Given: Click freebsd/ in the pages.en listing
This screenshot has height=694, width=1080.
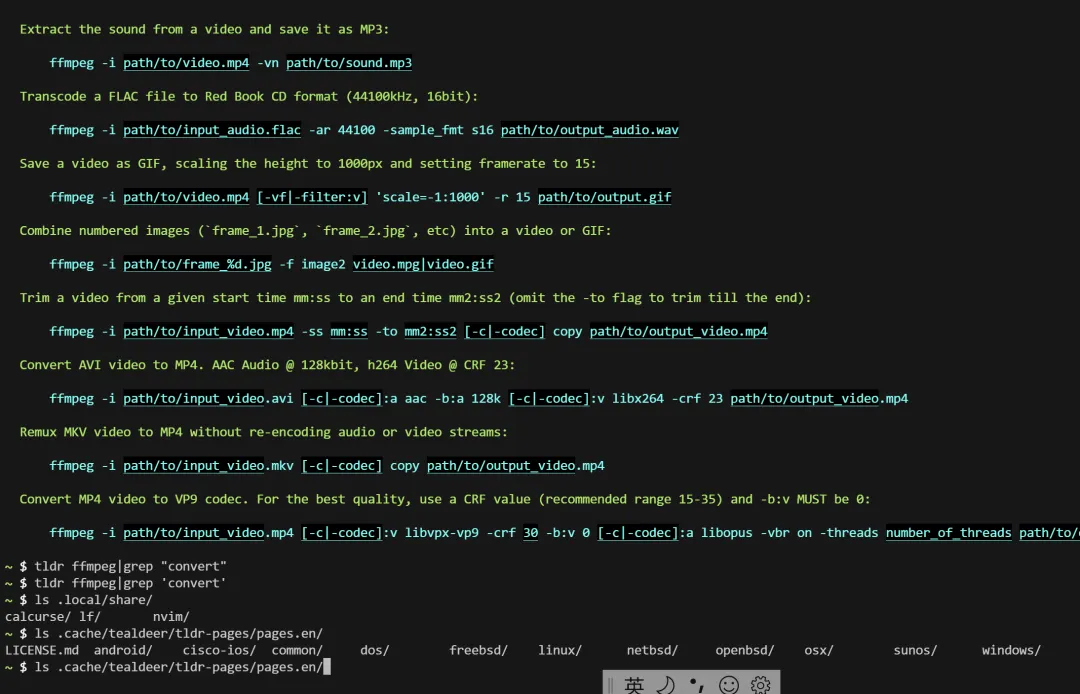Looking at the screenshot, I should click(479, 650).
